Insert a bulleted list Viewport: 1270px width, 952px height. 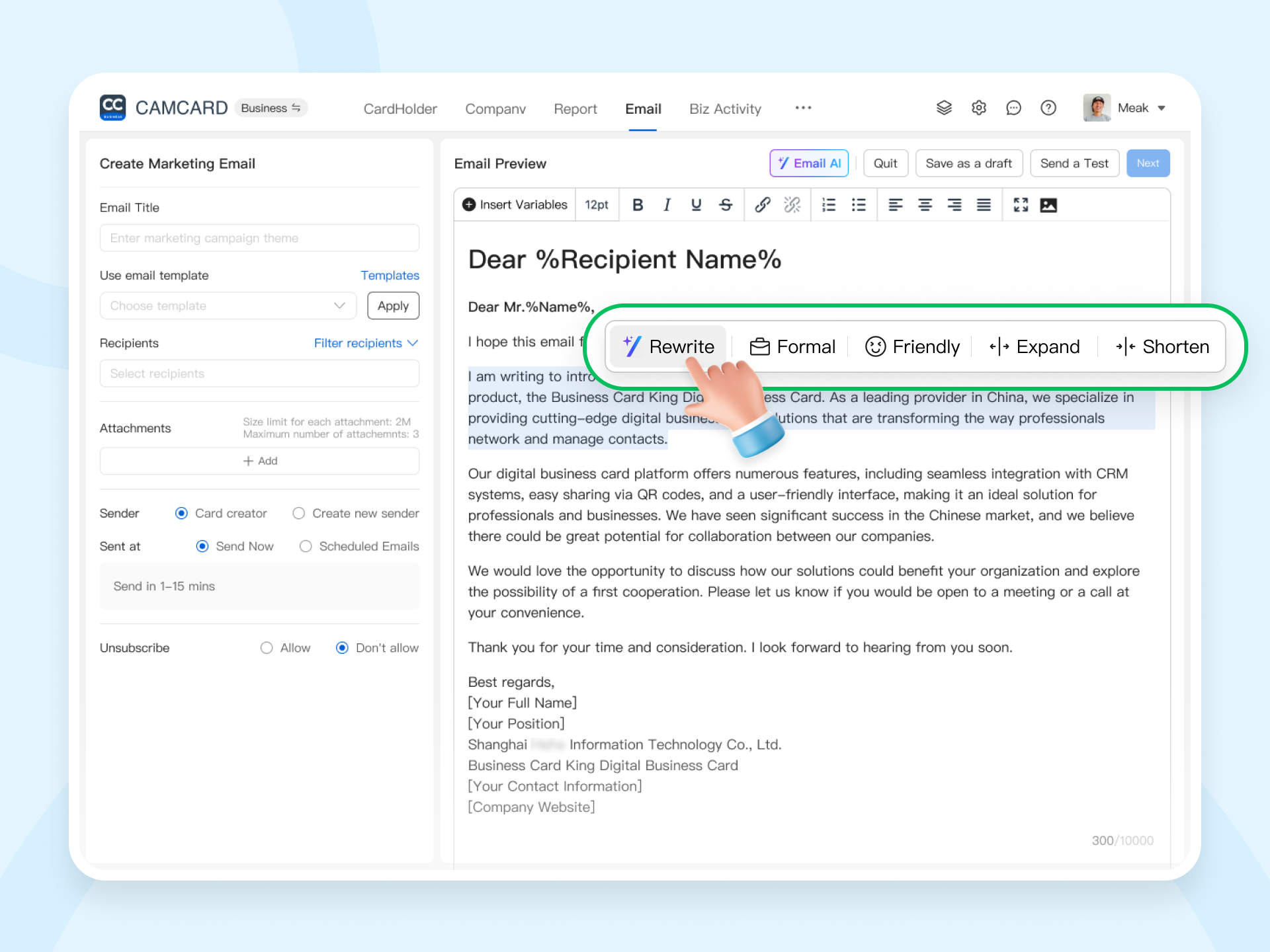[859, 205]
